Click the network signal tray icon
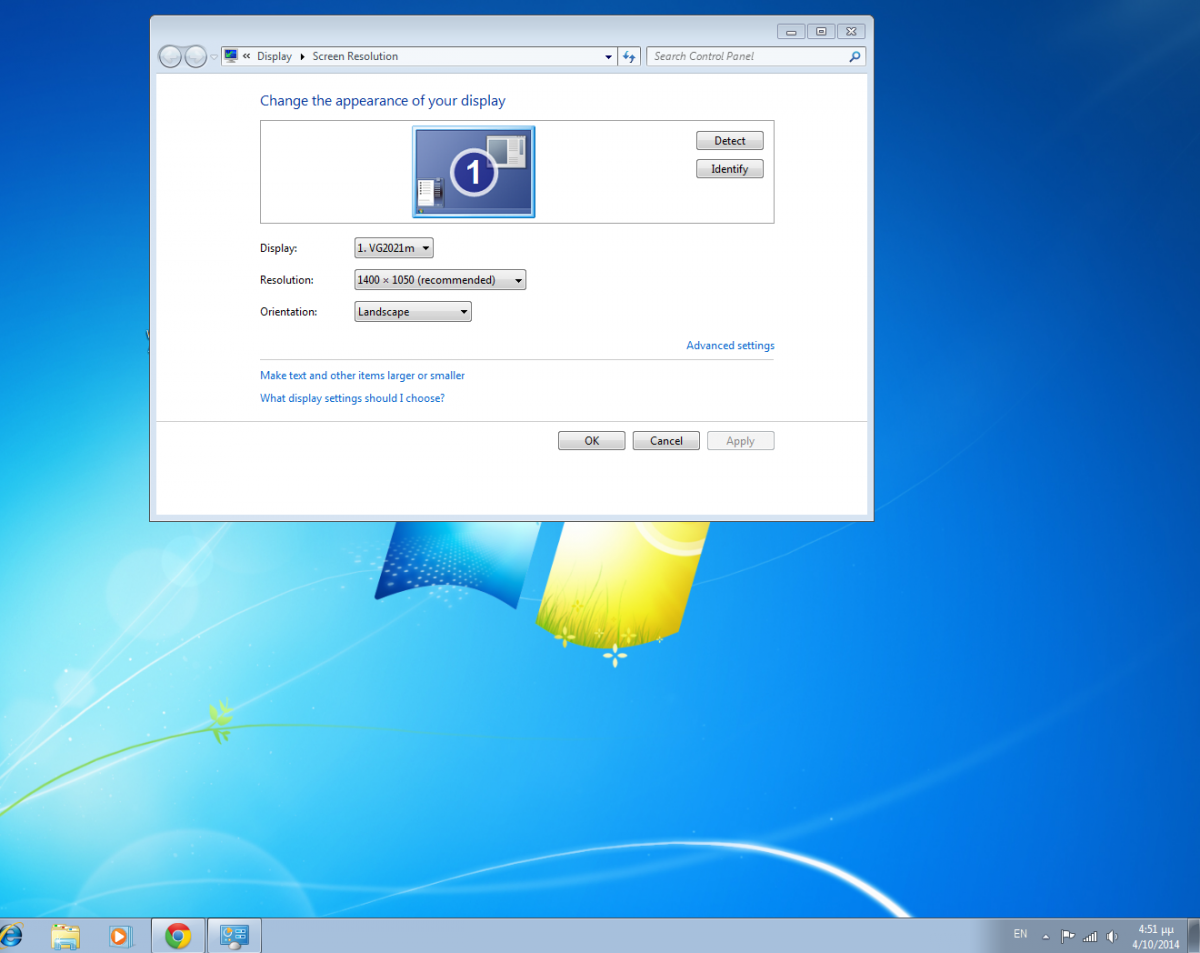Screen dimensions: 1200x953 click(1090, 937)
